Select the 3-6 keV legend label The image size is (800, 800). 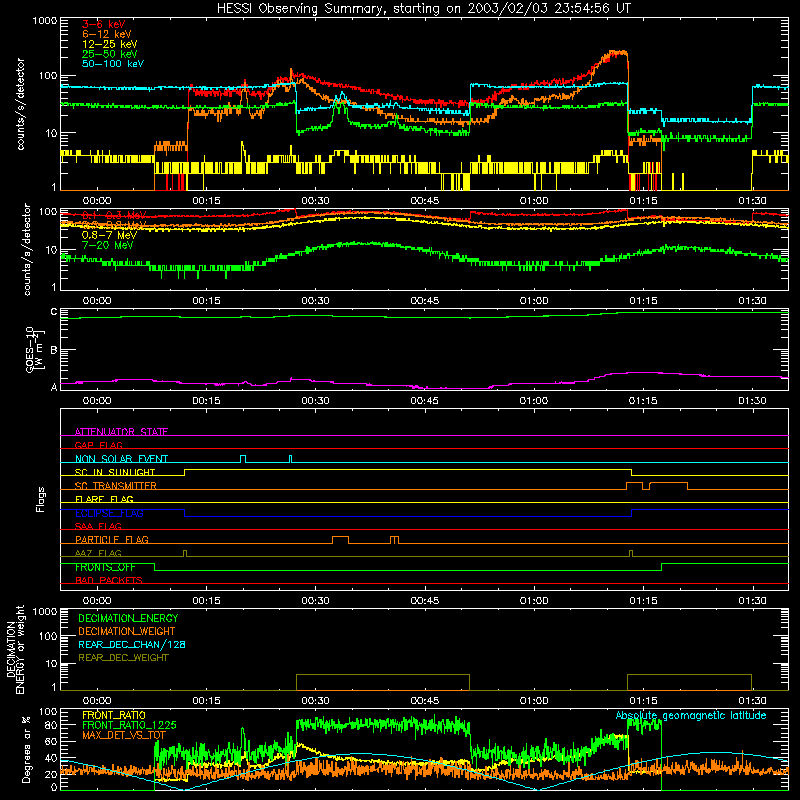click(x=103, y=24)
